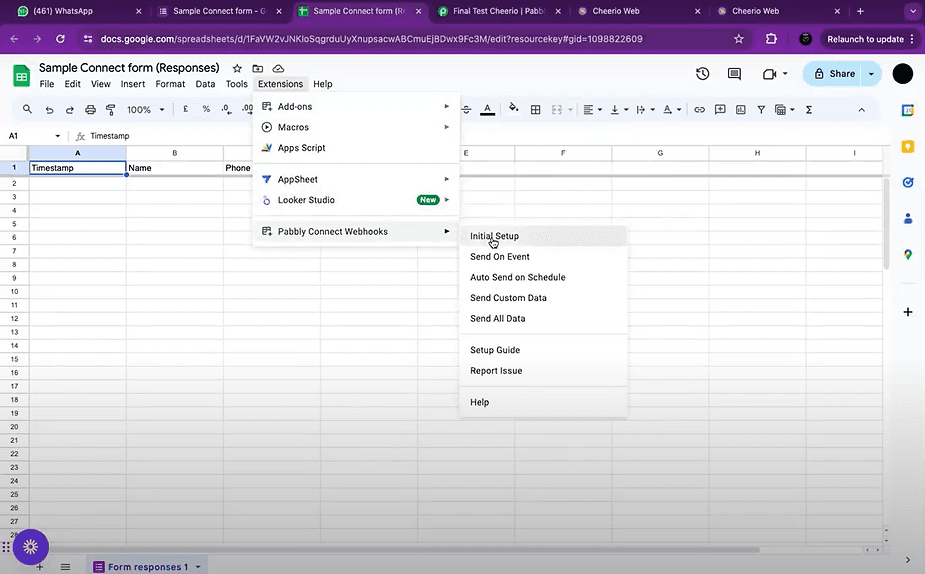This screenshot has height=574, width=925.
Task: Click the print icon in toolbar
Action: pos(91,110)
